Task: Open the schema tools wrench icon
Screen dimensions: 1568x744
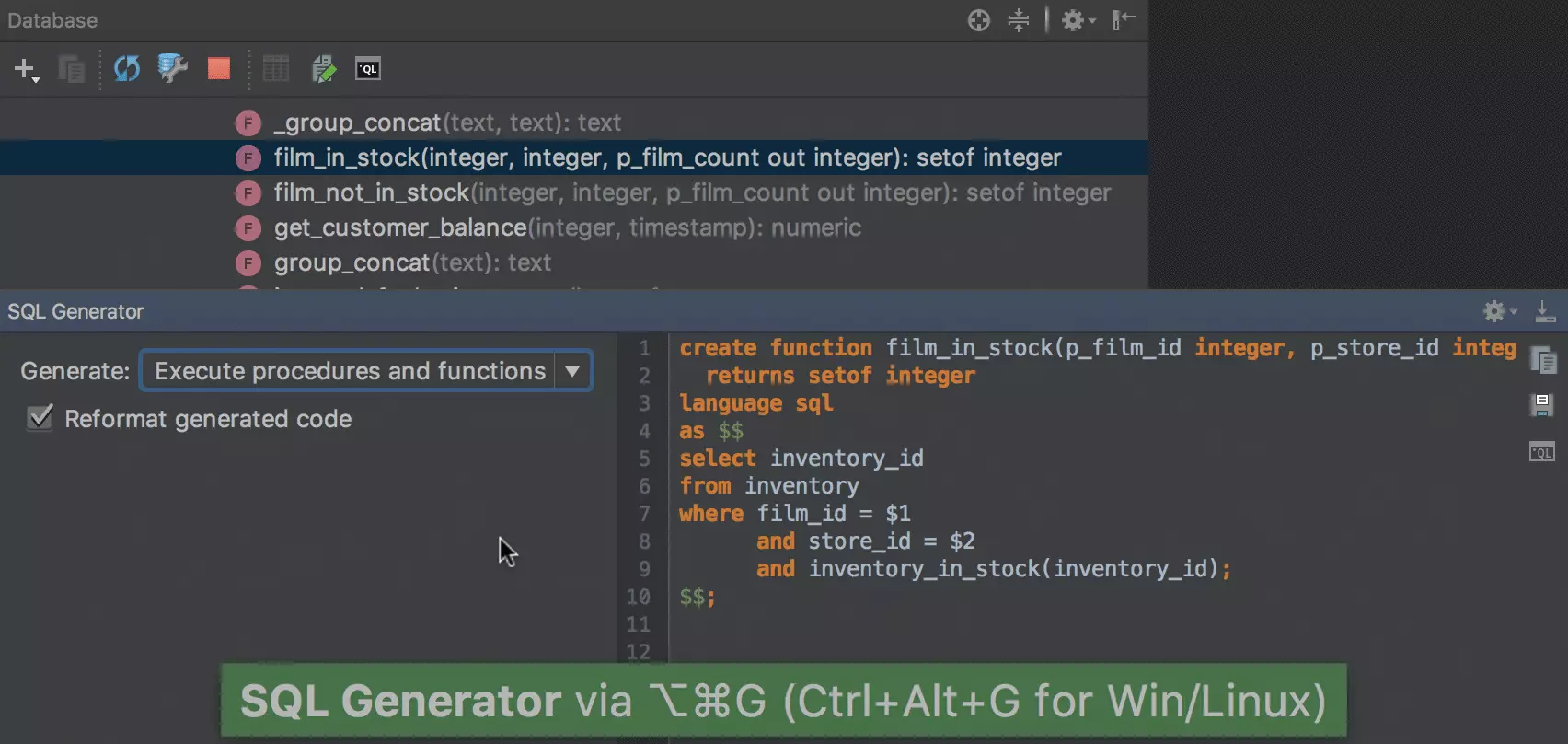Action: [172, 69]
